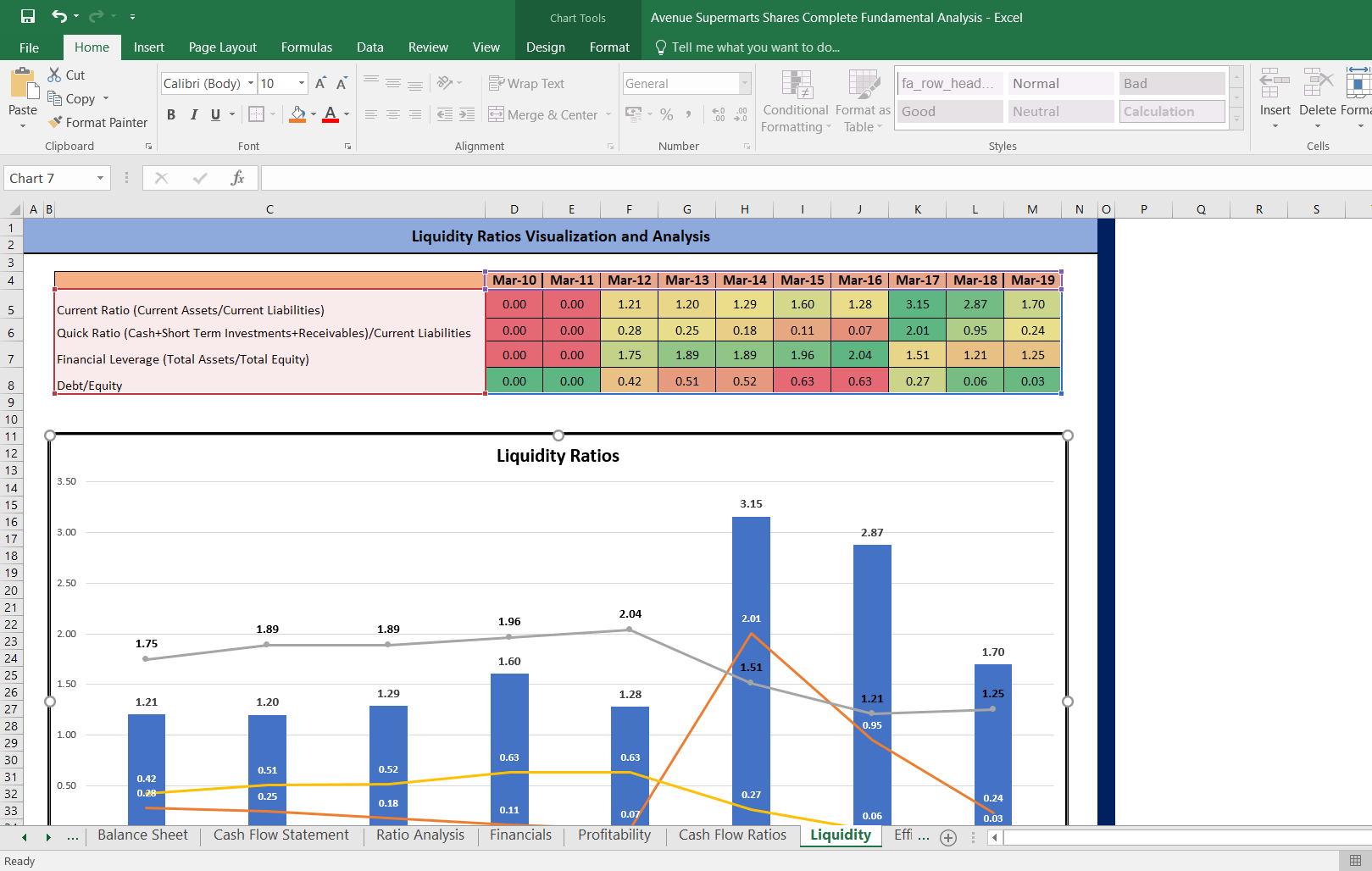Screen dimensions: 1372x871
Task: Set Center horizontal alignment
Action: 393,114
